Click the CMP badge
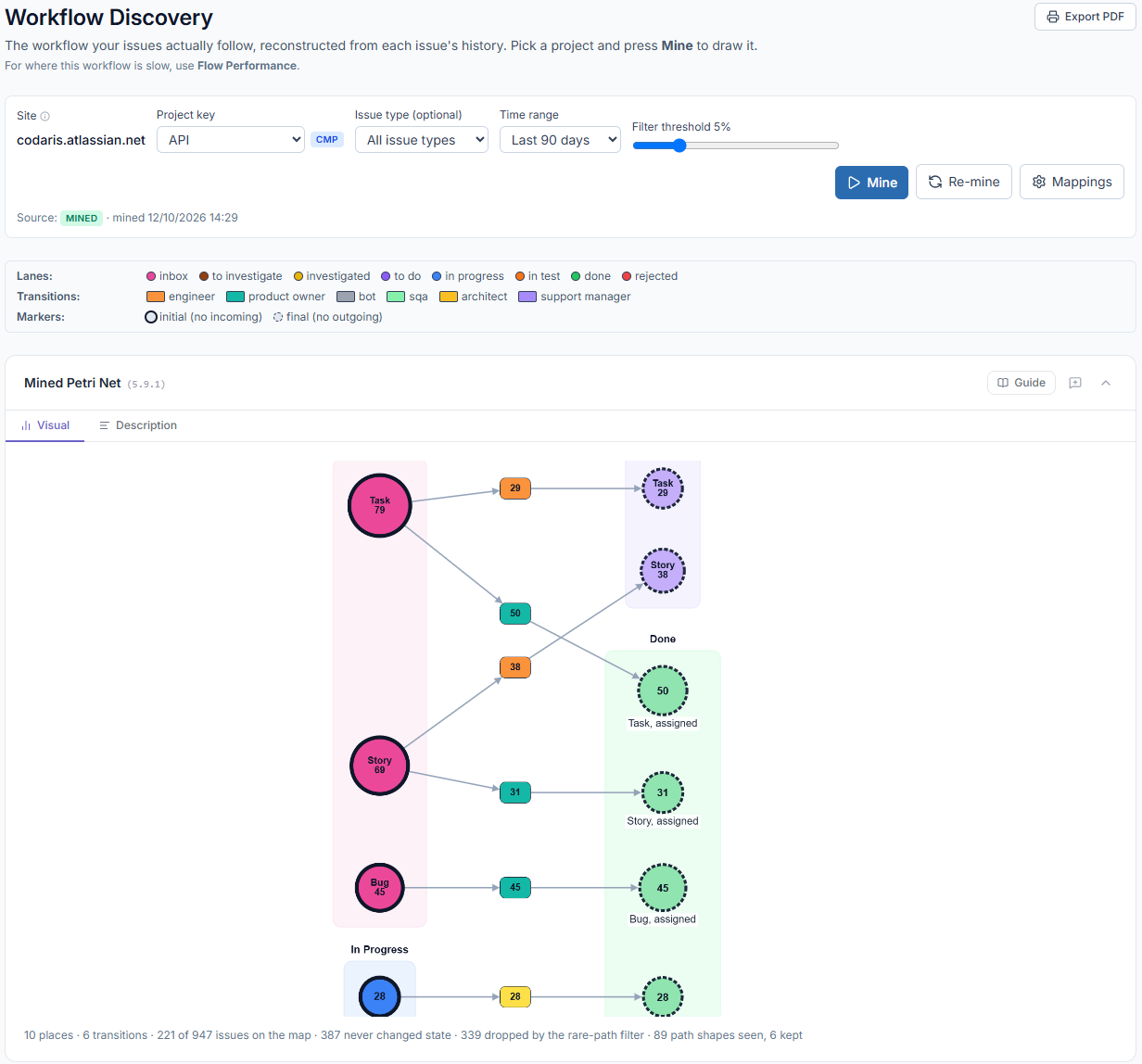 [x=327, y=140]
